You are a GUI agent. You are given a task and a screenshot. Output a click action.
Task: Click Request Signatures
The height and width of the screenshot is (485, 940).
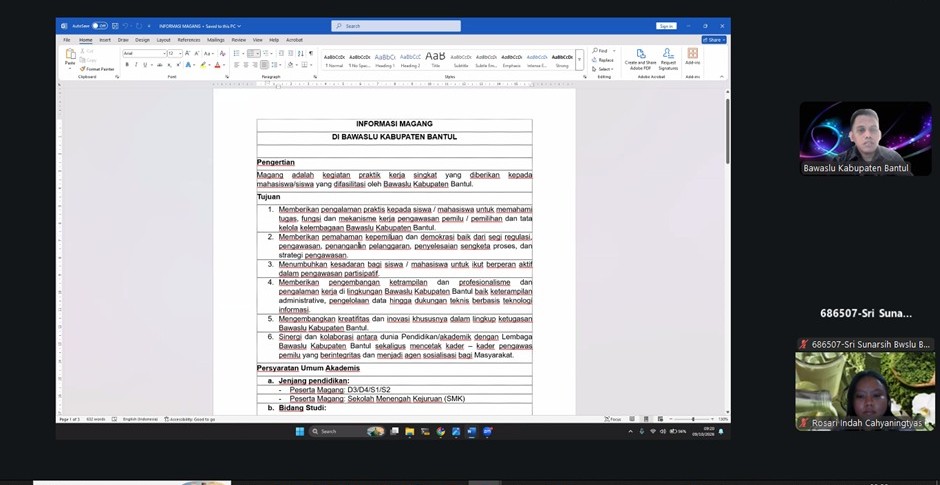668,59
